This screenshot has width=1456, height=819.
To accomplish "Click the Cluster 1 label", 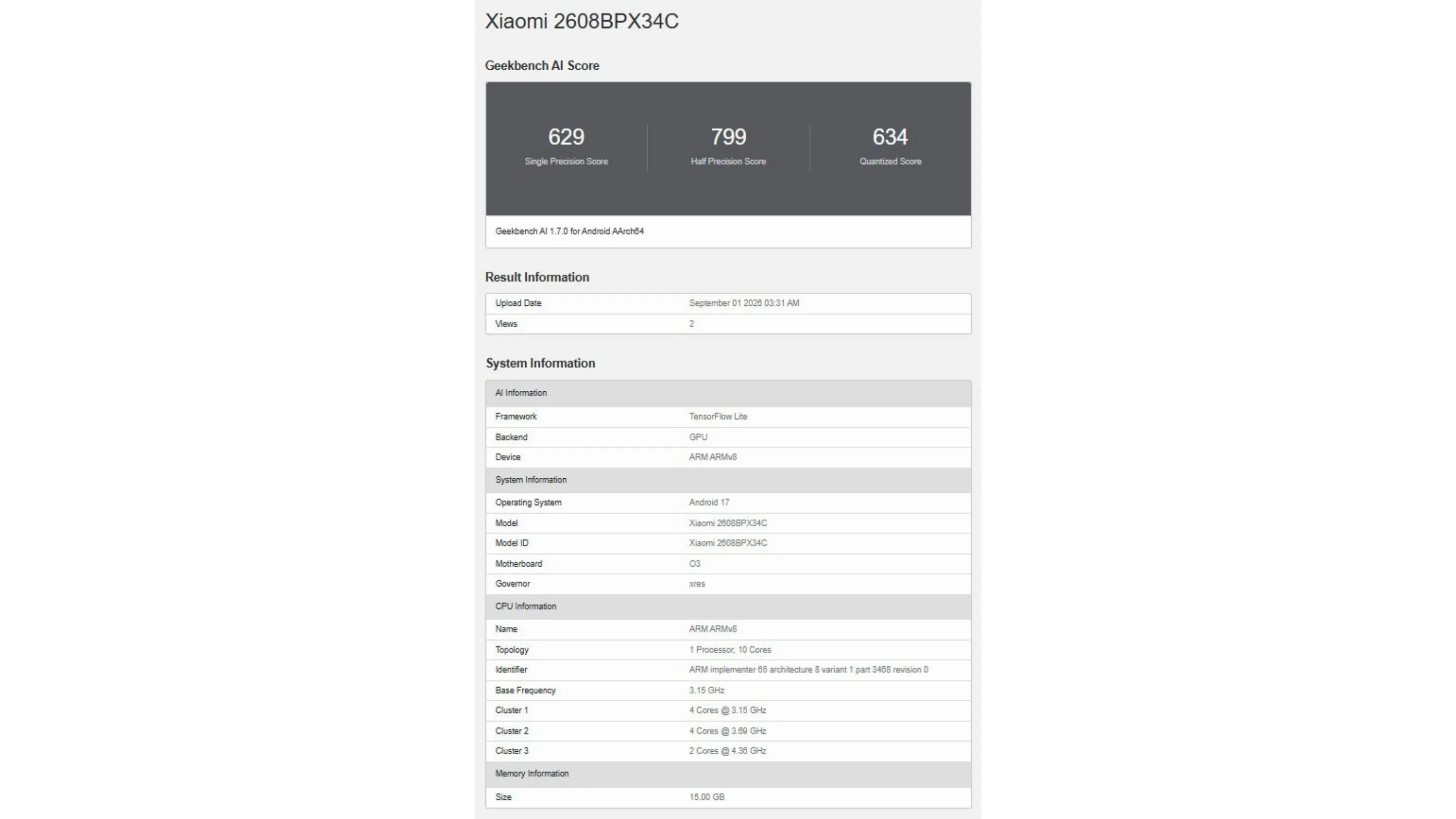I will [512, 710].
